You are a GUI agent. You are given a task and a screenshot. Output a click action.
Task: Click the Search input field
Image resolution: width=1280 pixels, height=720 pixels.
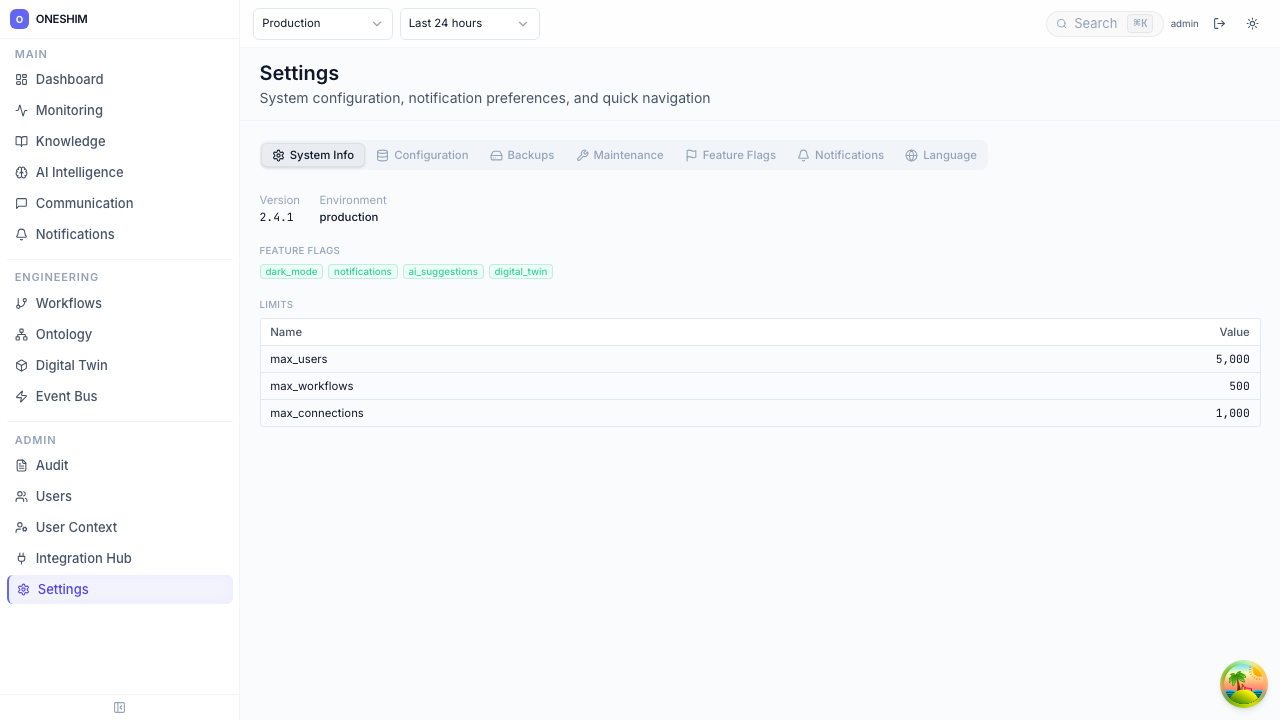tap(1098, 24)
